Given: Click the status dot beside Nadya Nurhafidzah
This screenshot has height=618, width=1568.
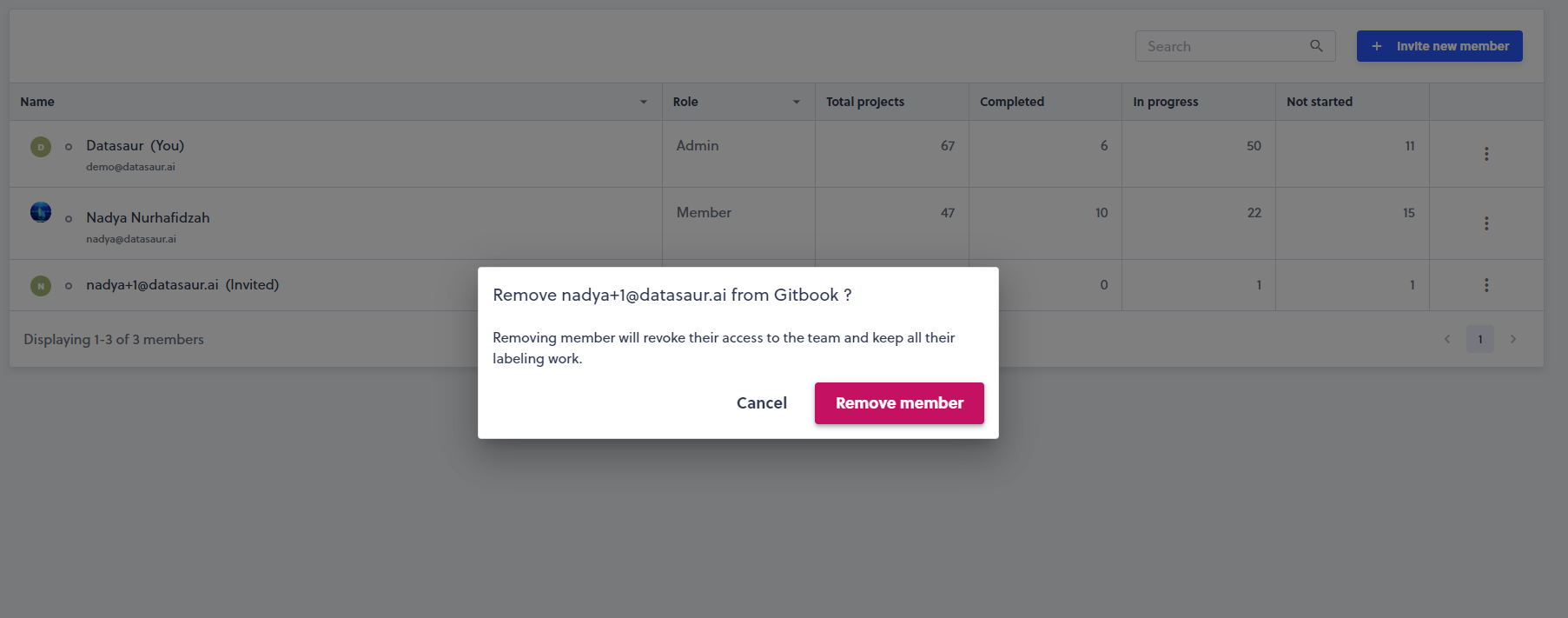Looking at the screenshot, I should [69, 219].
